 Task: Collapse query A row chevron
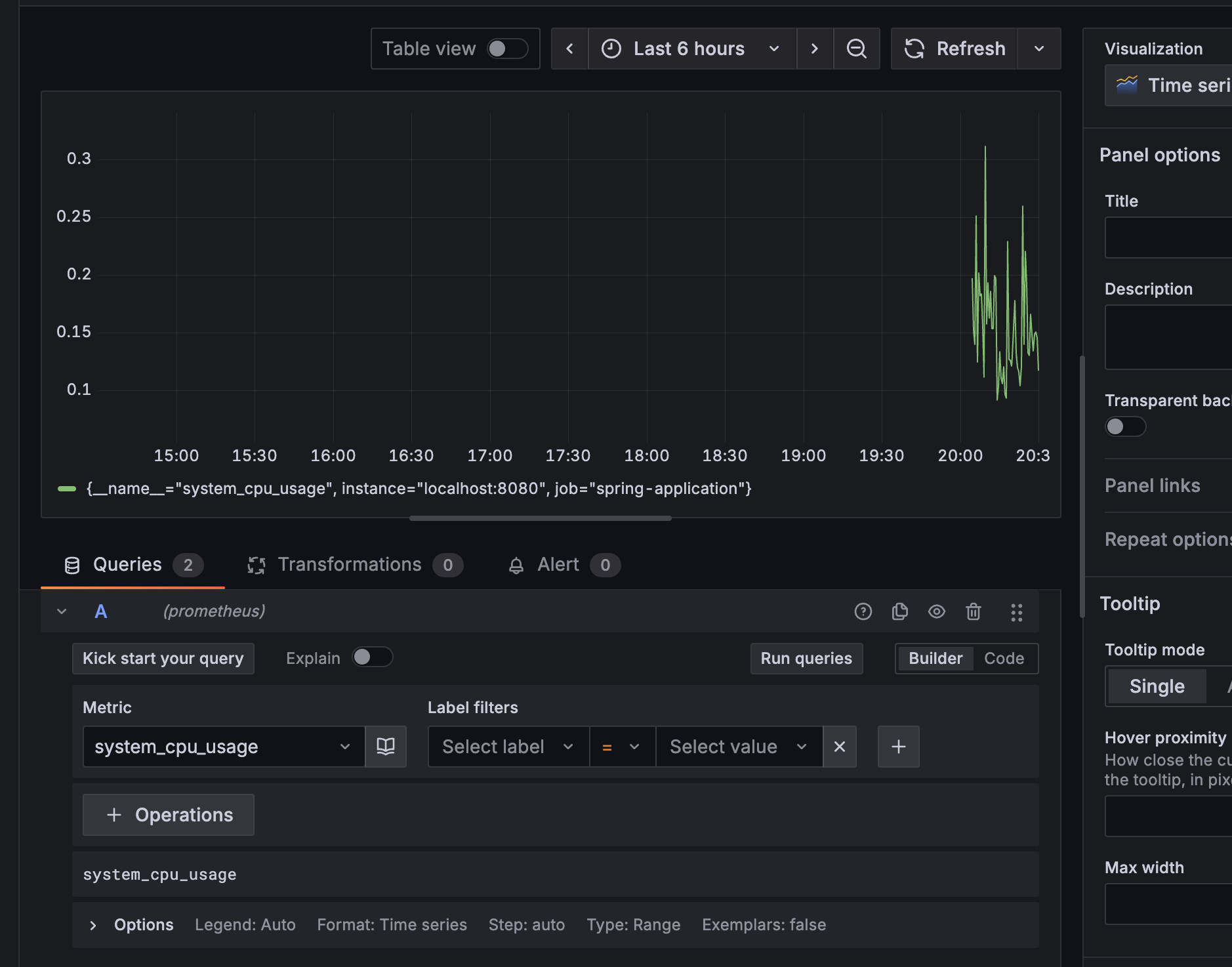pos(62,611)
